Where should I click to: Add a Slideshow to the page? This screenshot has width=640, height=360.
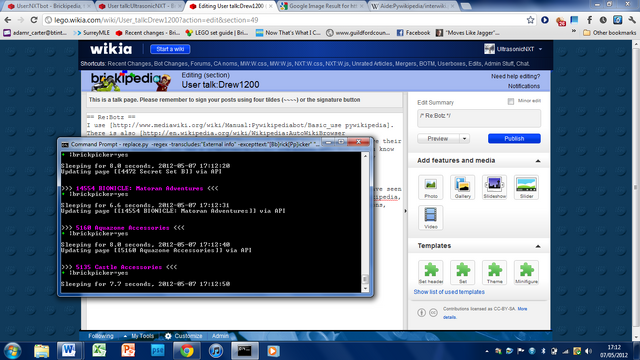(x=494, y=187)
